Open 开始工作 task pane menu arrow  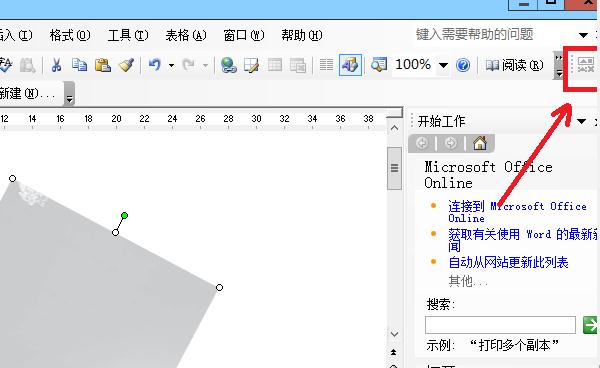point(582,122)
